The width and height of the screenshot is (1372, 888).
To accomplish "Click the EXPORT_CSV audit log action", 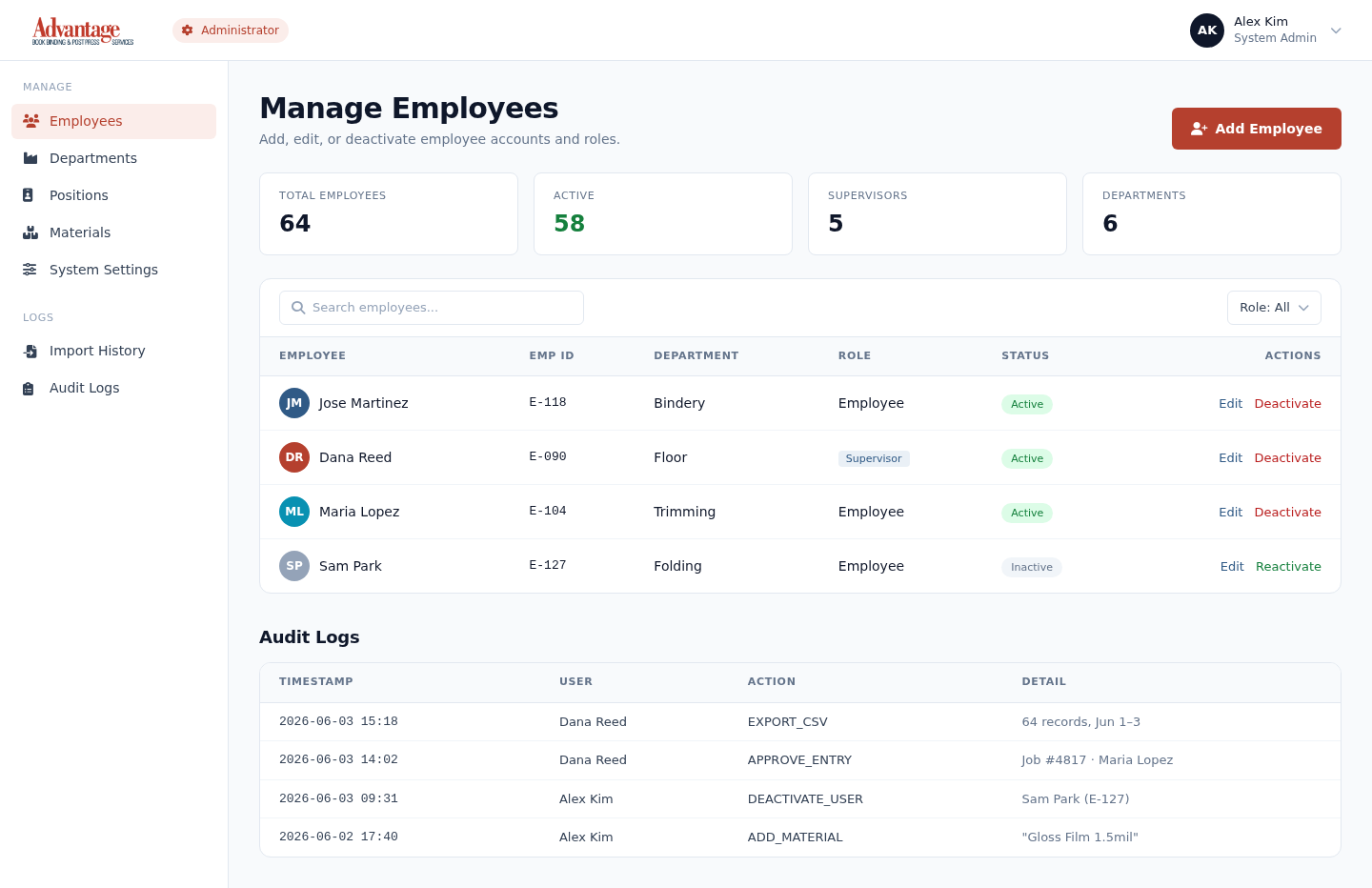I will [x=788, y=722].
